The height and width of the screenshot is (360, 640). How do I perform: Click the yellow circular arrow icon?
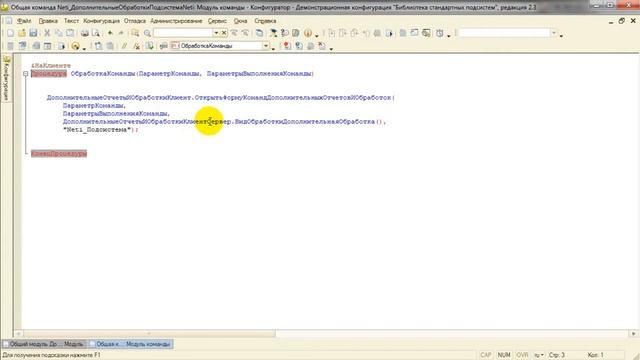pos(75,46)
